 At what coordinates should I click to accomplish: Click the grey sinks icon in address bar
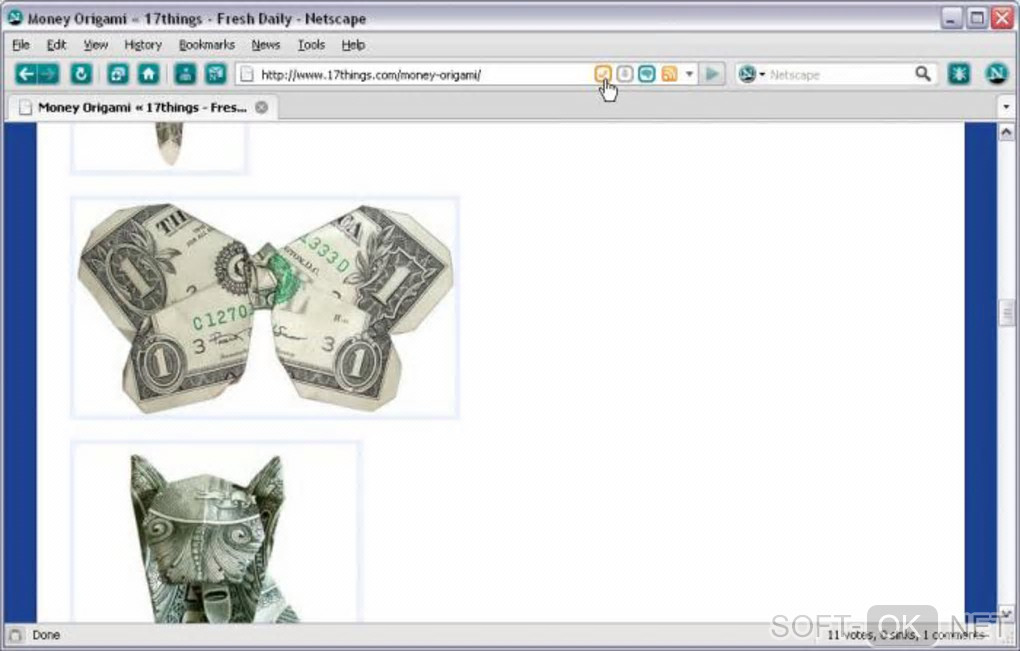click(x=624, y=73)
